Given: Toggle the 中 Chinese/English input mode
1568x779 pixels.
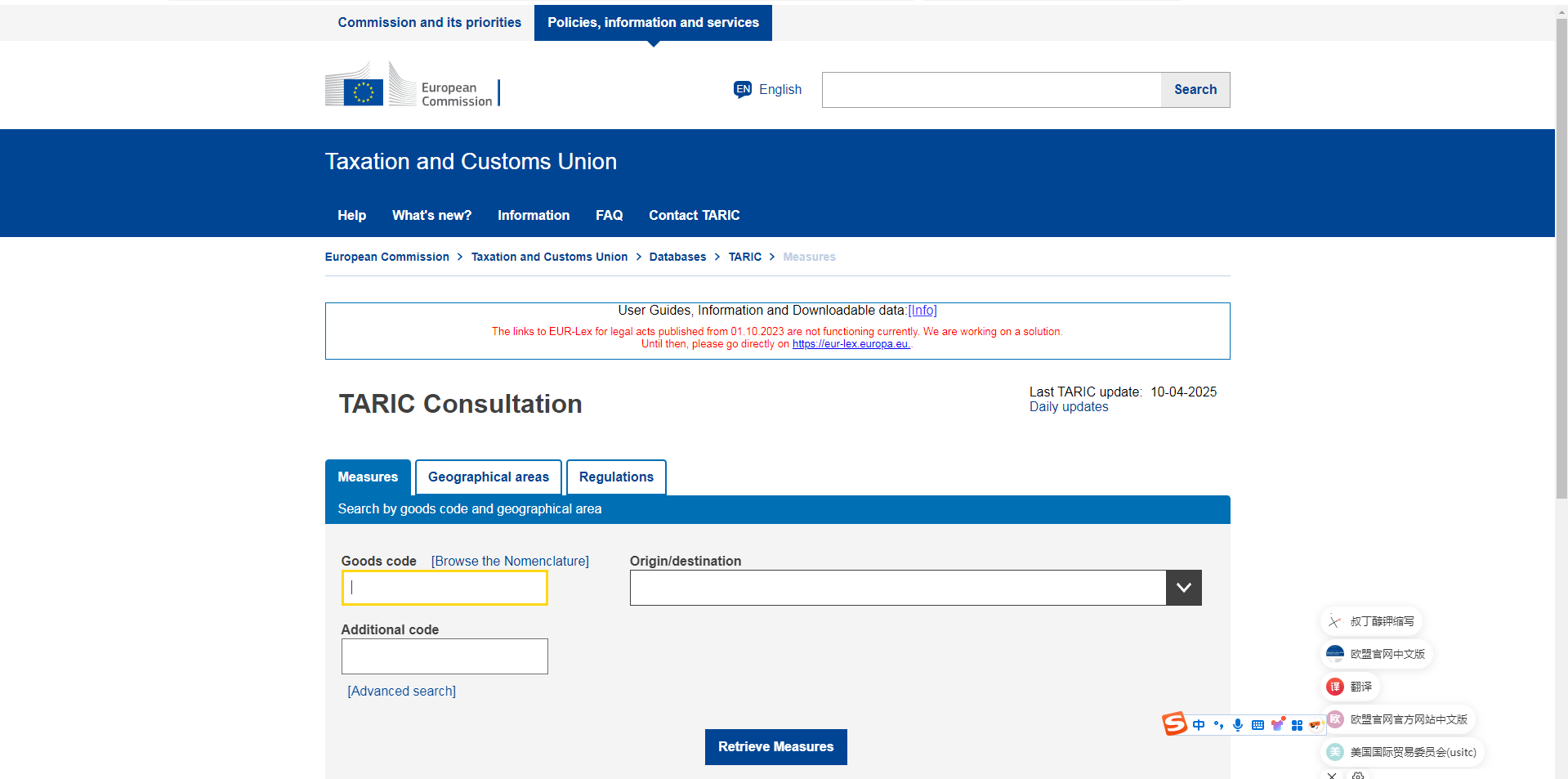Looking at the screenshot, I should point(1199,725).
